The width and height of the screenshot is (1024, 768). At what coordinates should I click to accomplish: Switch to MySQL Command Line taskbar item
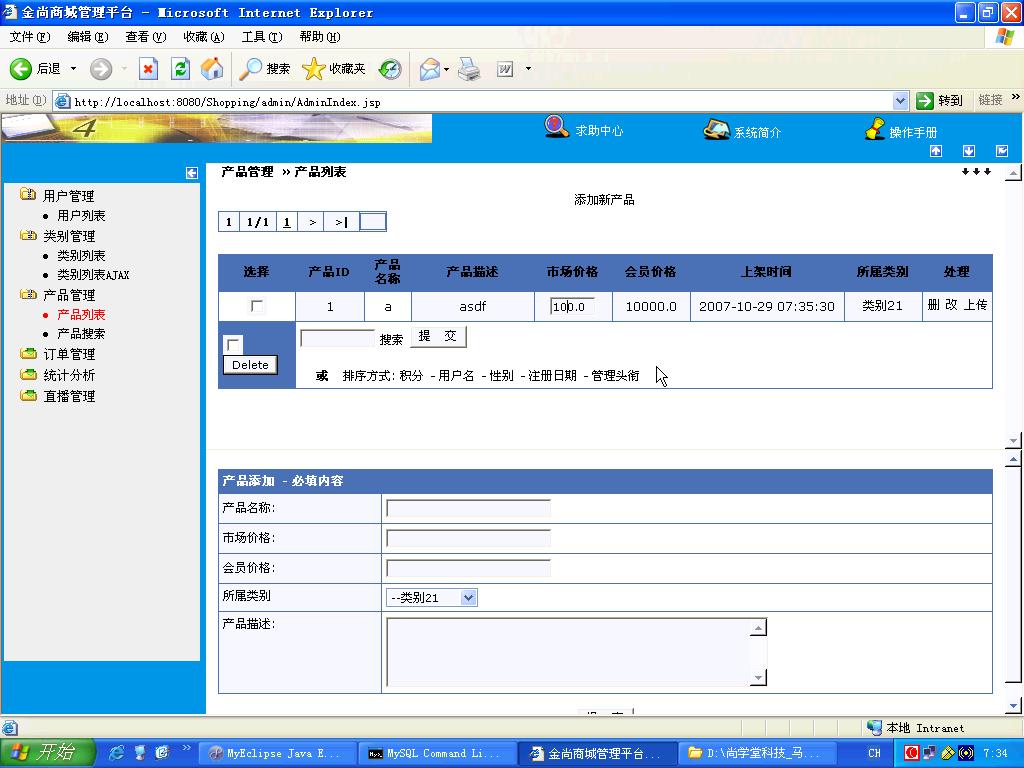coord(438,753)
